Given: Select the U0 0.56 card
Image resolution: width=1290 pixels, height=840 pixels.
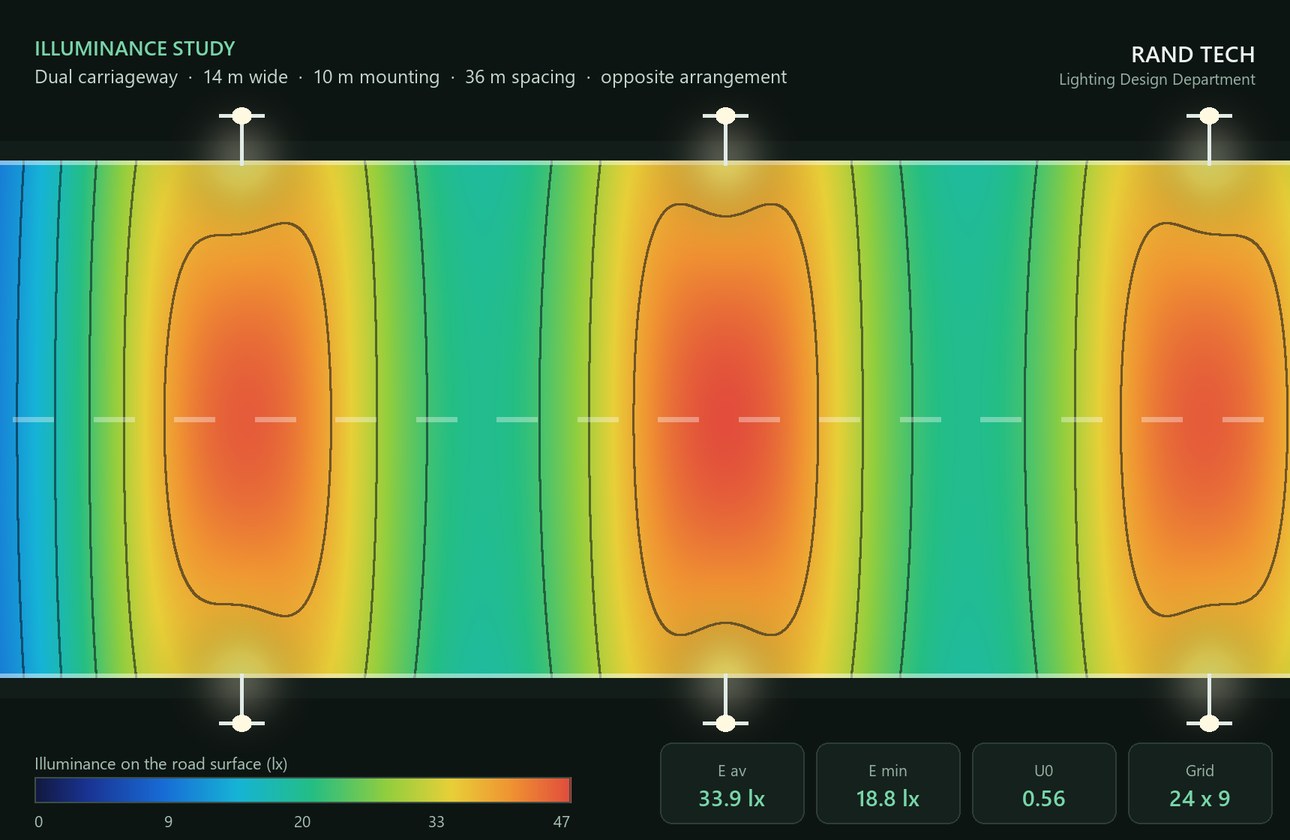Looking at the screenshot, I should pos(1044,783).
